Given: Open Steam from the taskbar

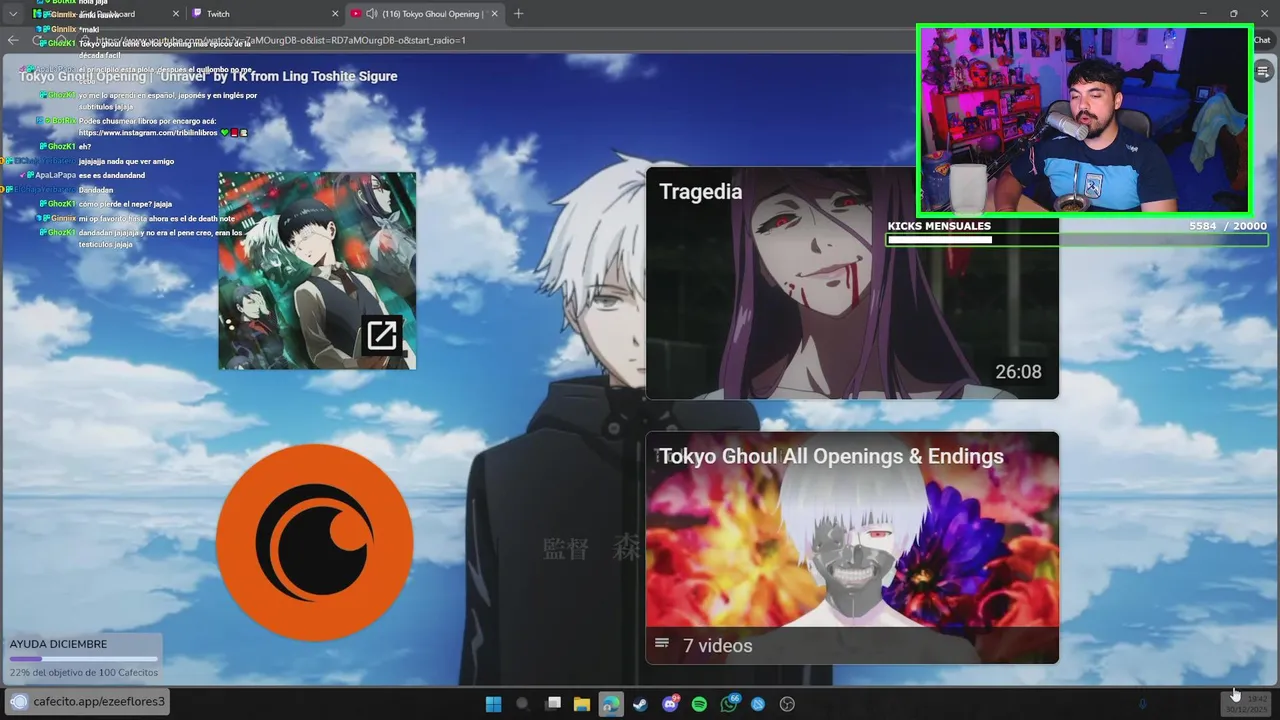Looking at the screenshot, I should point(640,704).
